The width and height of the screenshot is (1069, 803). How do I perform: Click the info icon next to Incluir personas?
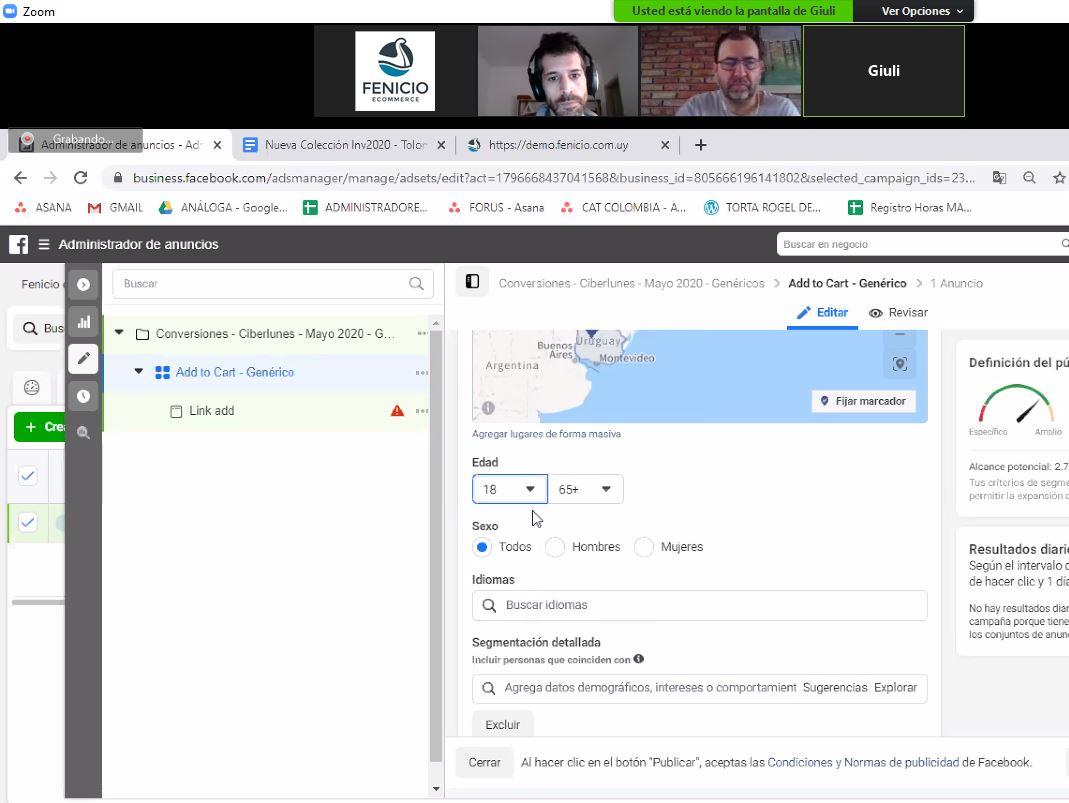click(x=638, y=659)
